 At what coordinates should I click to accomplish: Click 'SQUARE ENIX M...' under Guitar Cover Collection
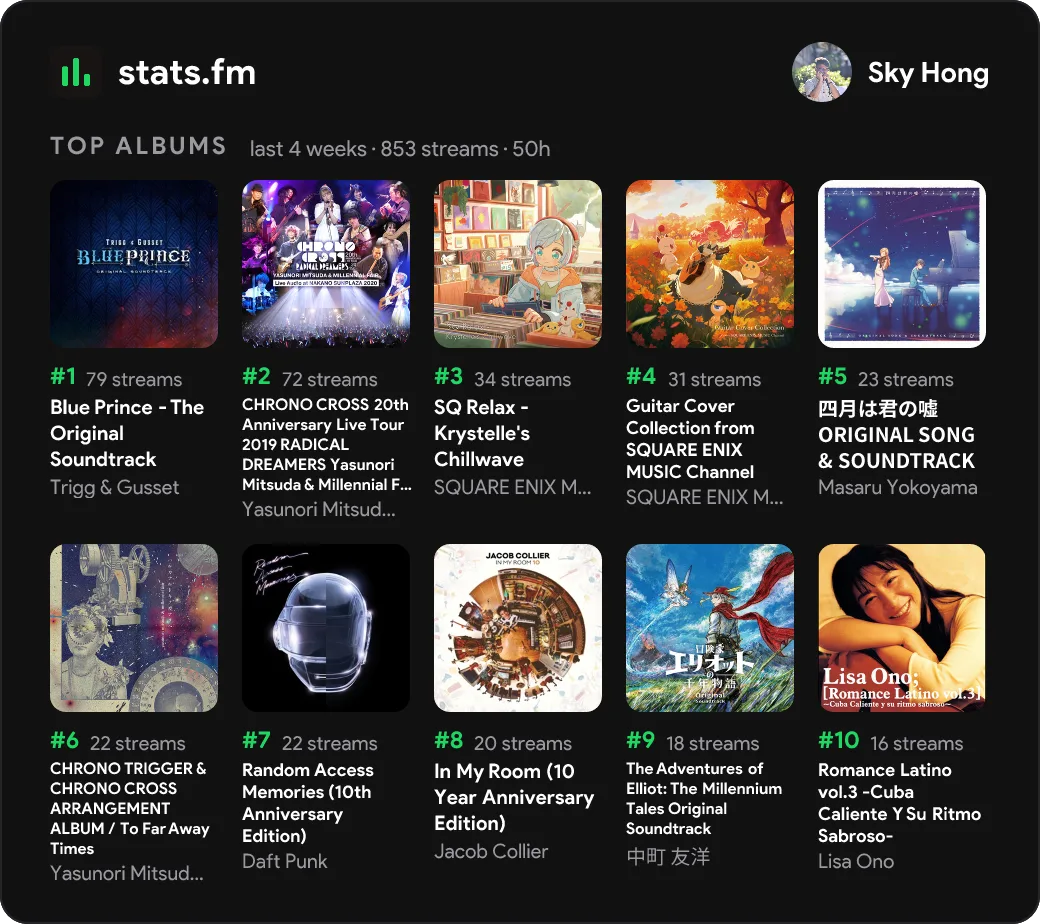[704, 497]
